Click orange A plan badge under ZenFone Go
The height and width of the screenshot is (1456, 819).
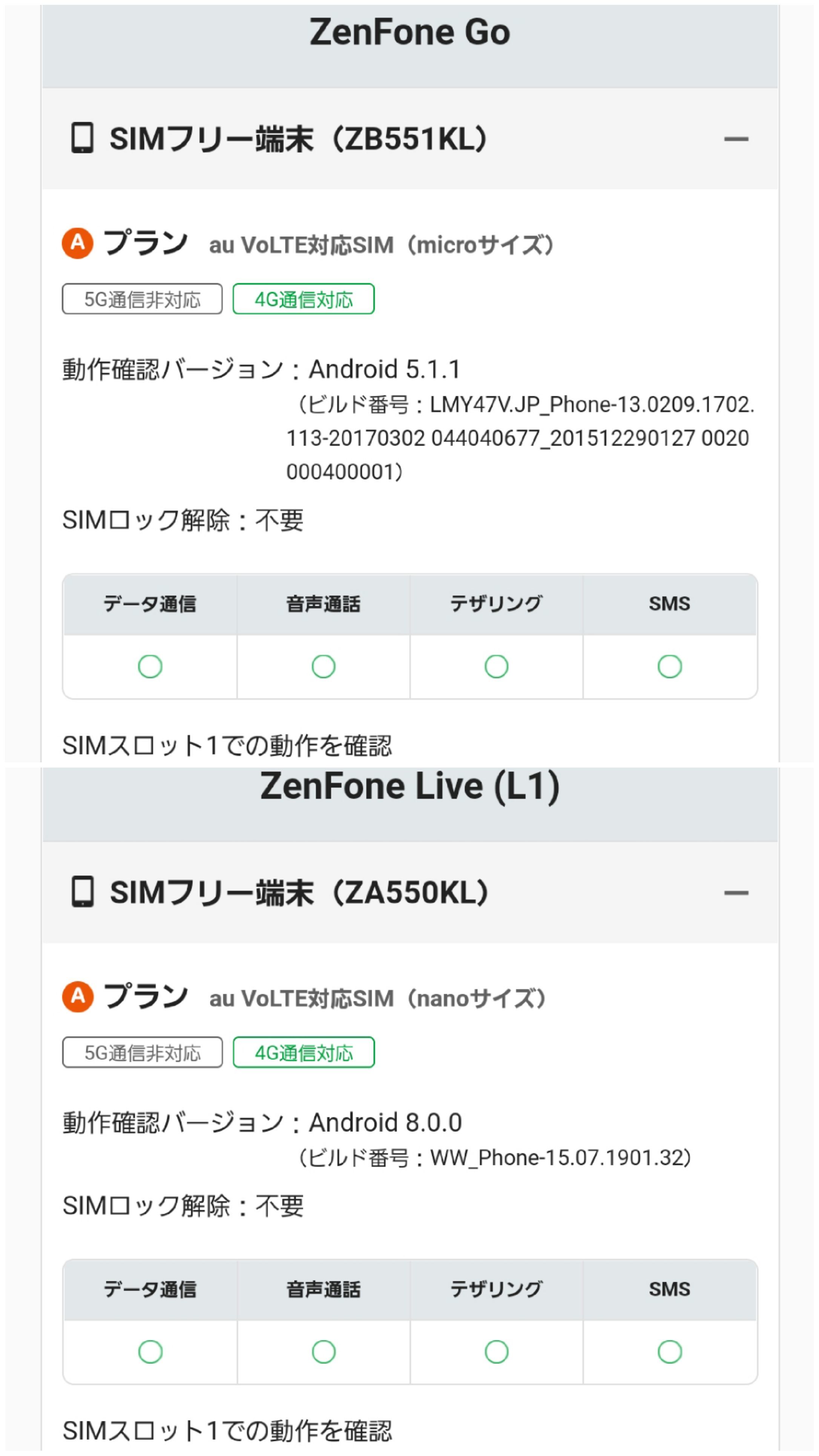(78, 244)
